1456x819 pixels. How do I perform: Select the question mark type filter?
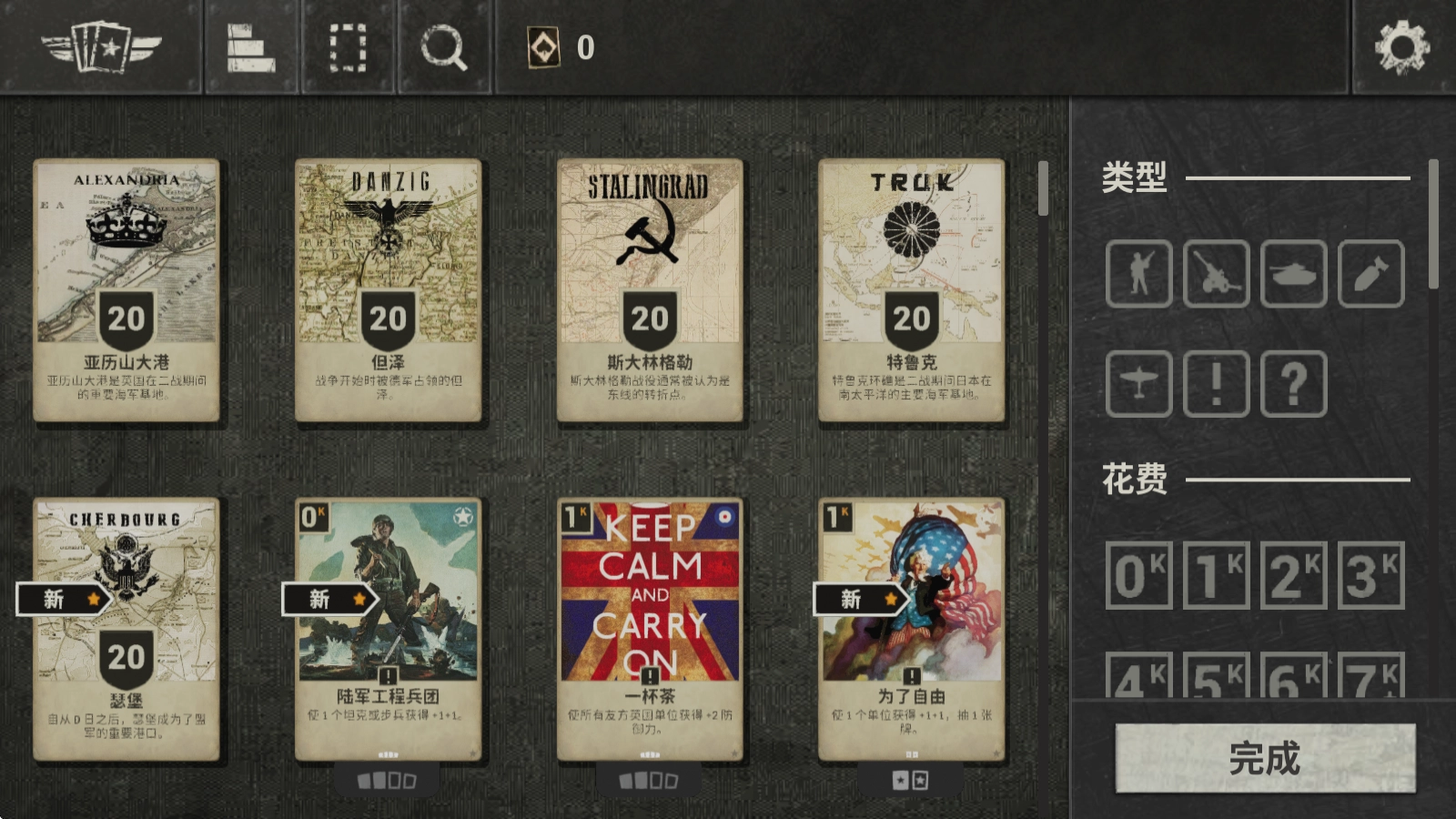coord(1293,384)
